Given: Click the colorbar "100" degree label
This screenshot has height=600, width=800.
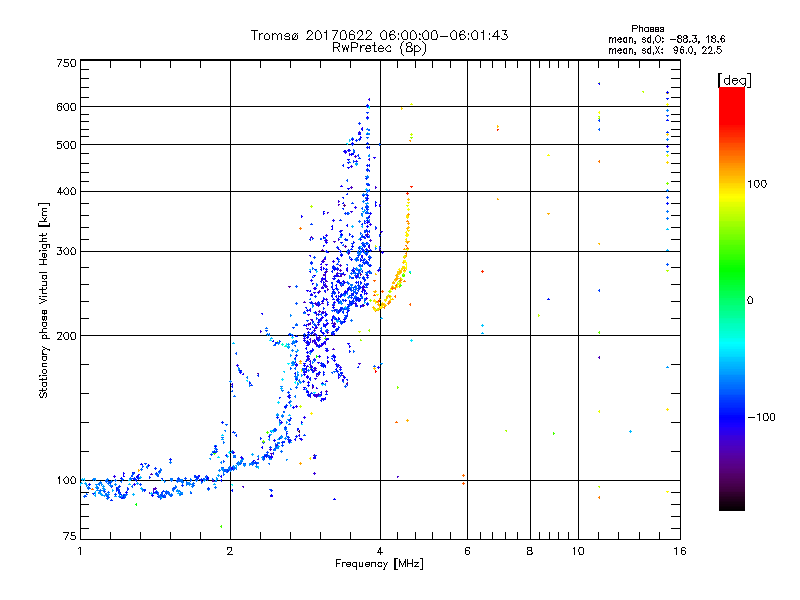Looking at the screenshot, I should pyautogui.click(x=757, y=184).
